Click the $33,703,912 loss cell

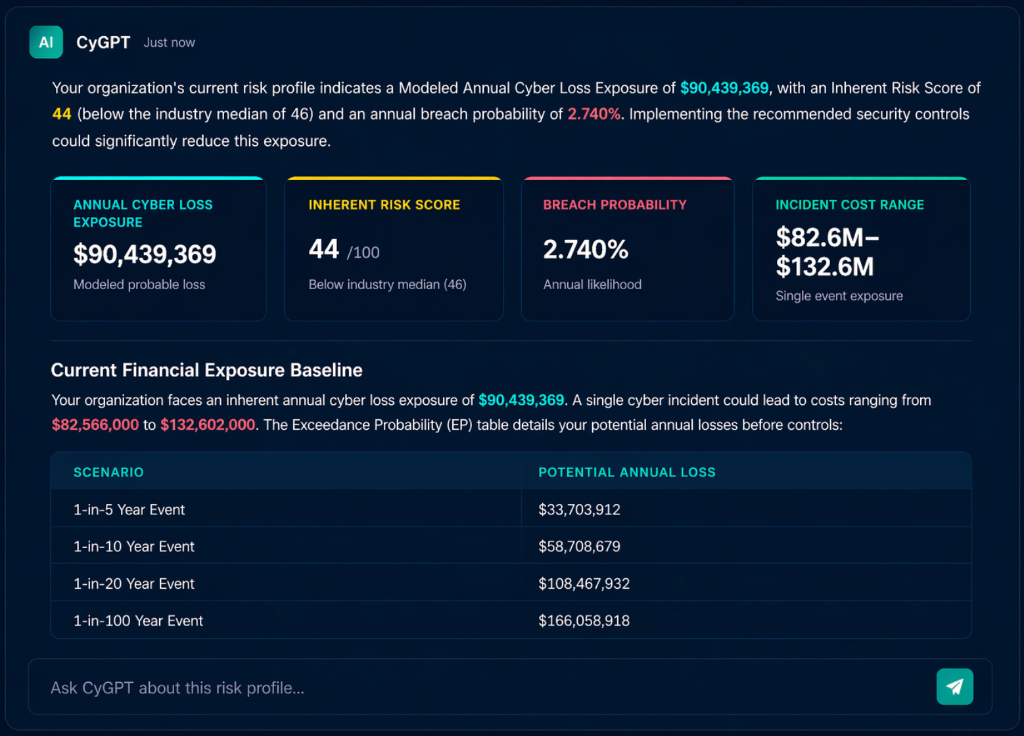click(x=579, y=510)
